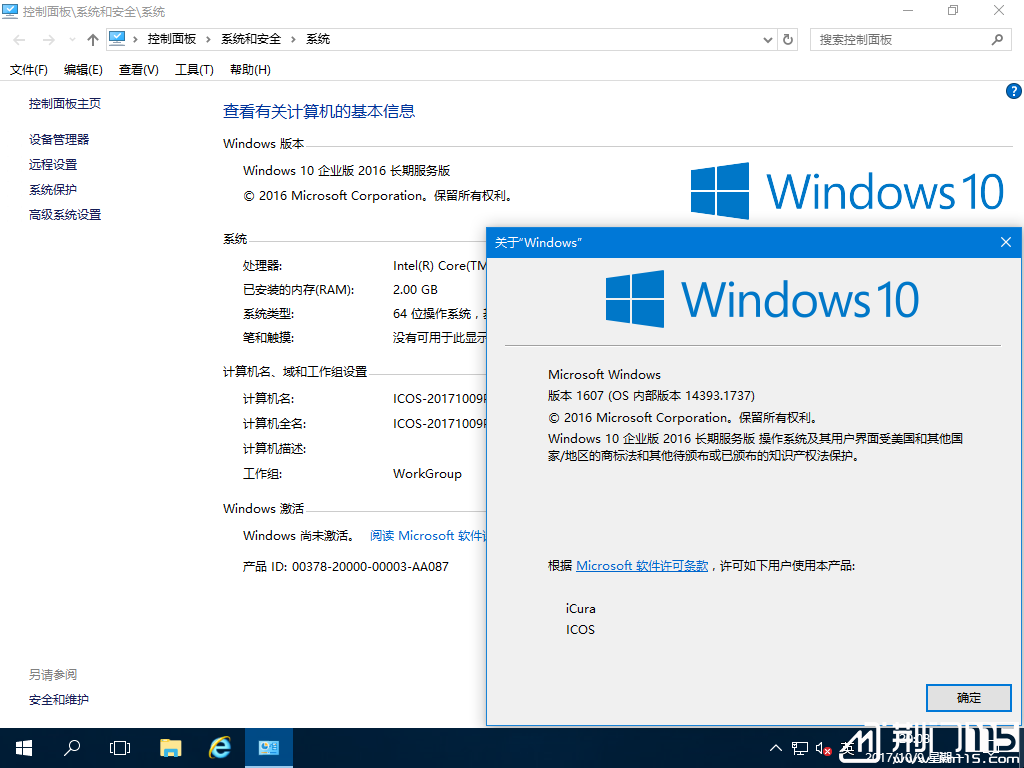This screenshot has width=1024, height=768.
Task: Open 编辑(E) menu
Action: (x=83, y=70)
